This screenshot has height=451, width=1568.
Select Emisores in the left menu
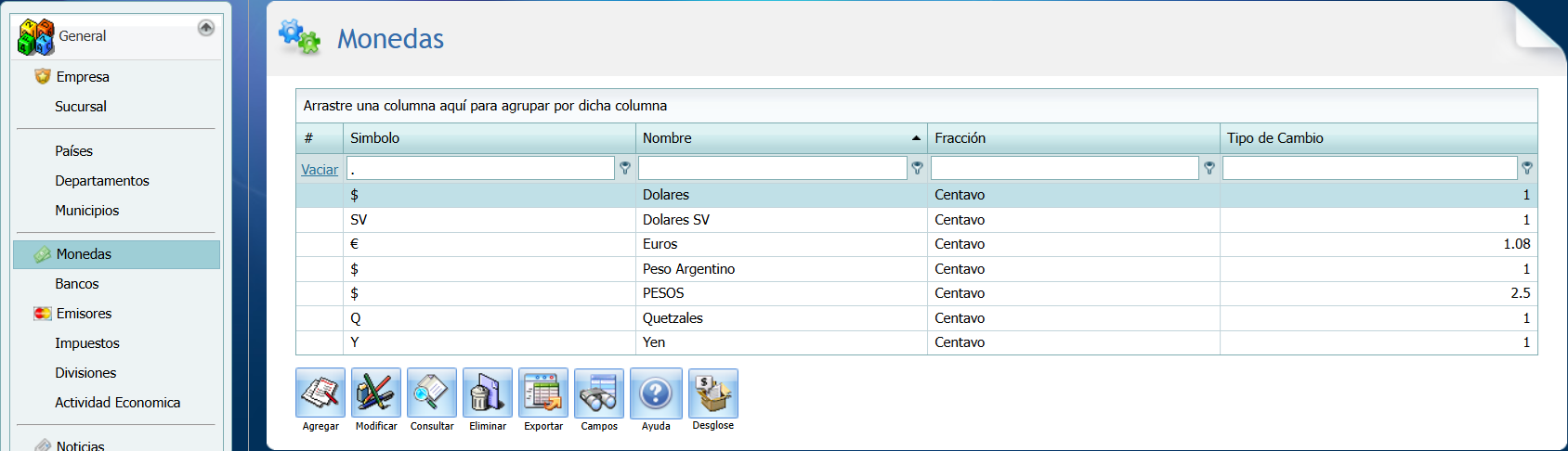pos(84,314)
